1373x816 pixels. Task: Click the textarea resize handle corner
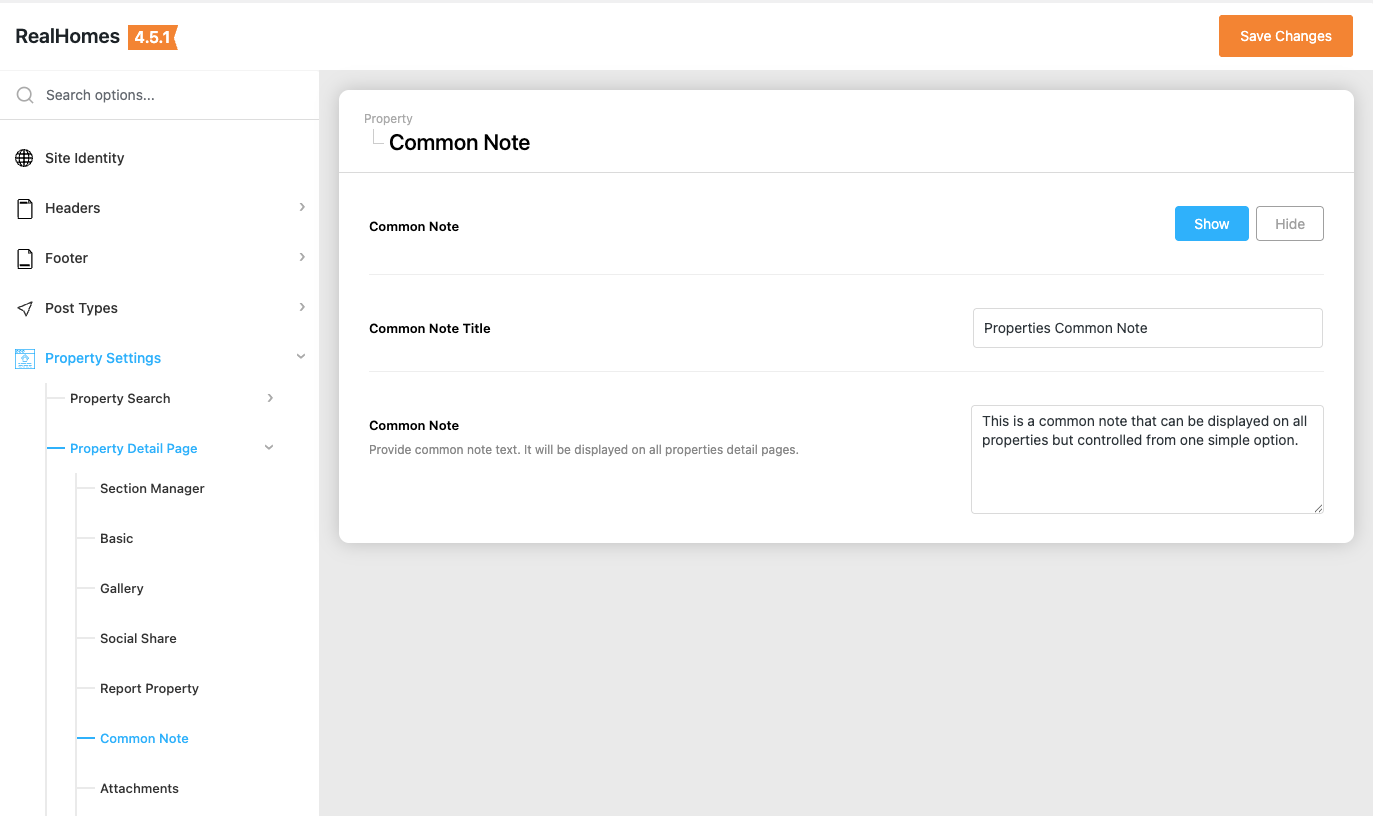pos(1318,508)
